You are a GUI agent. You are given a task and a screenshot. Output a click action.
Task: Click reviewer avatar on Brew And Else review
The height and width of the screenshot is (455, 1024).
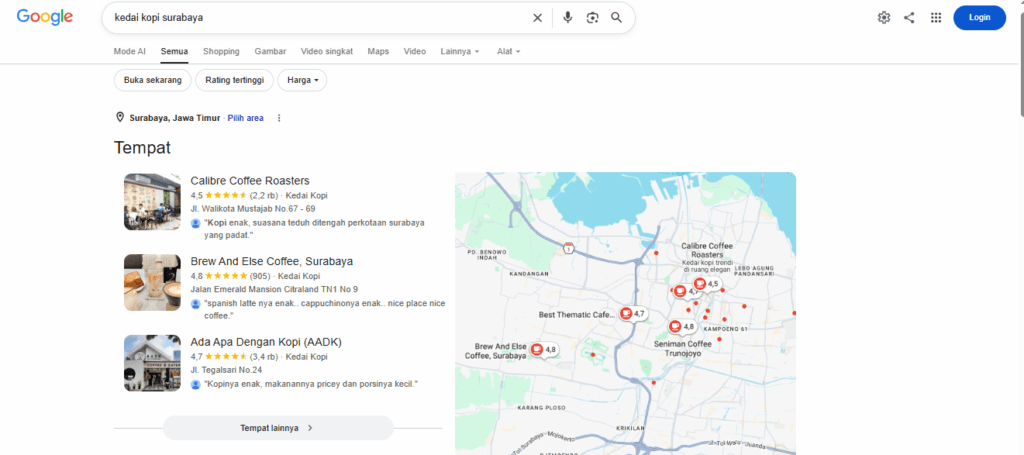[195, 304]
